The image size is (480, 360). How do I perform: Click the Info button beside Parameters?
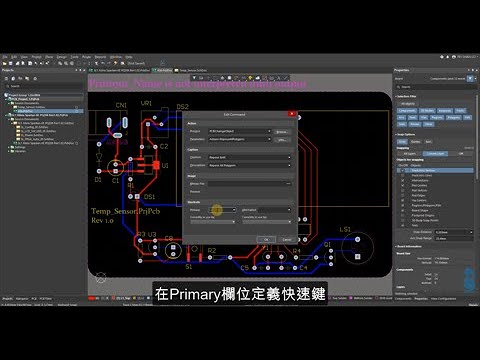(x=282, y=140)
